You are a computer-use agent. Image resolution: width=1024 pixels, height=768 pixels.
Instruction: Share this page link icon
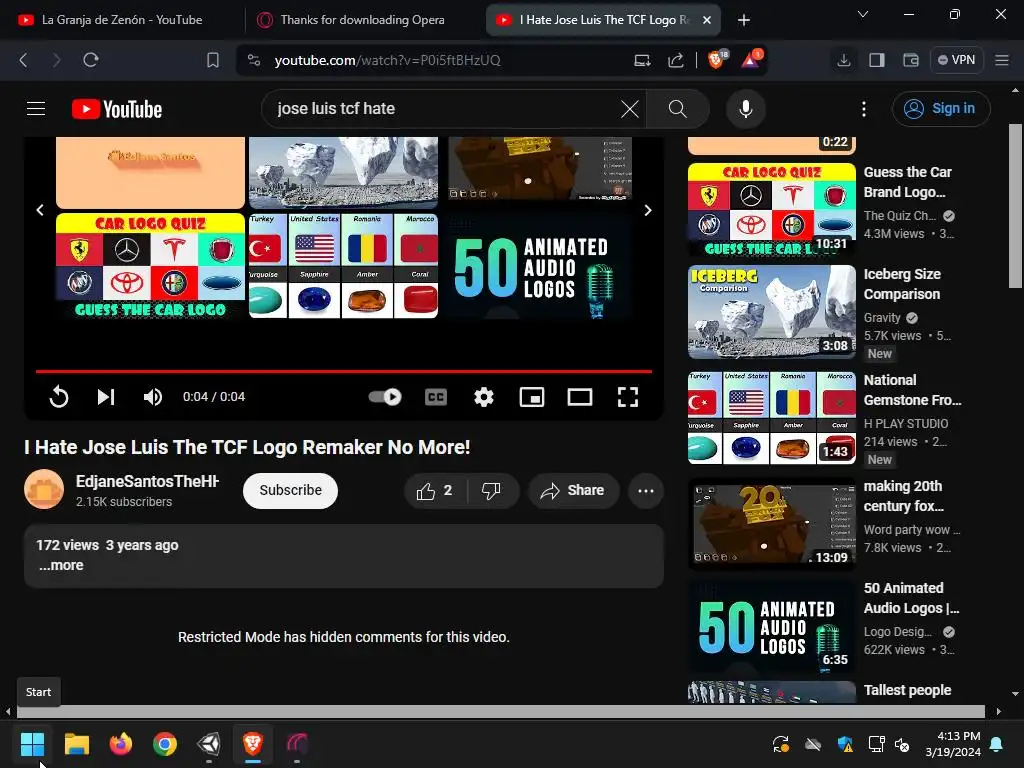pos(675,60)
